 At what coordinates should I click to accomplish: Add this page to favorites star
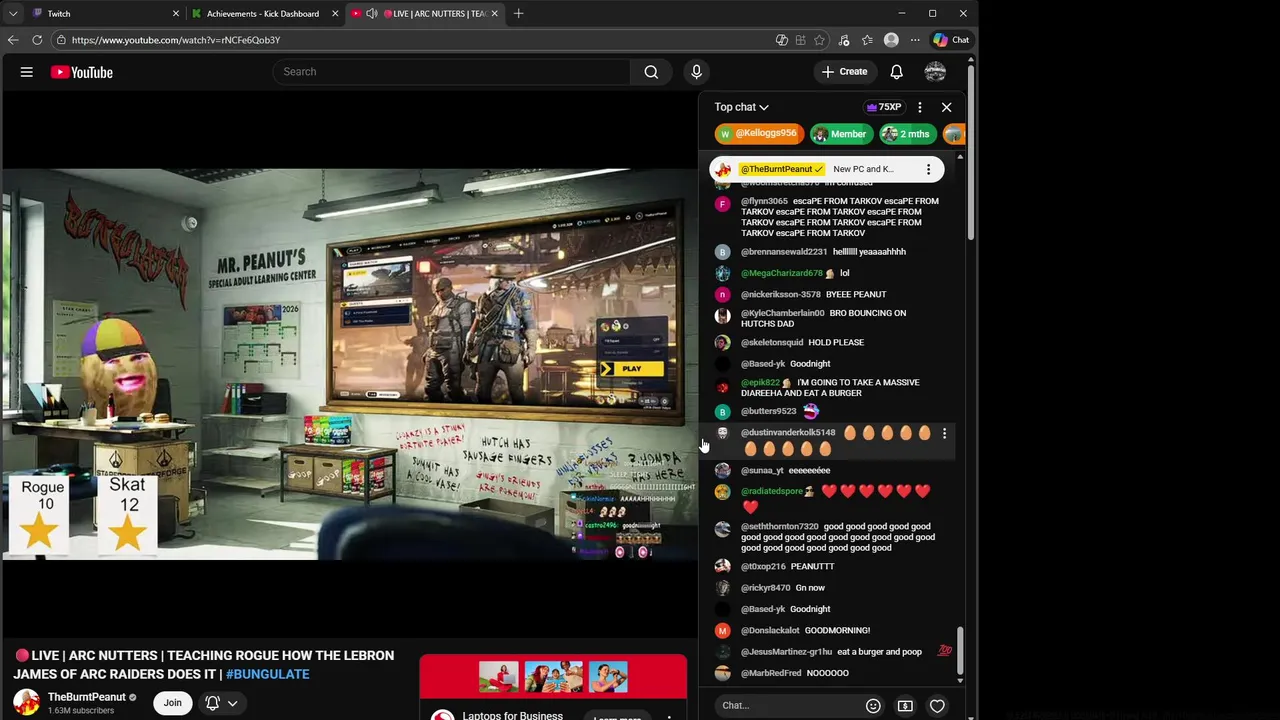click(820, 40)
